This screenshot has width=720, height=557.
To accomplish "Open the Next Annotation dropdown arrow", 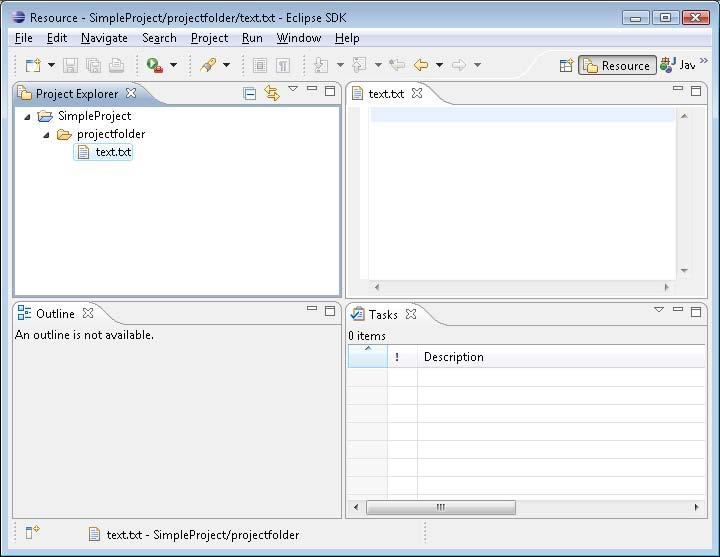I will (340, 65).
